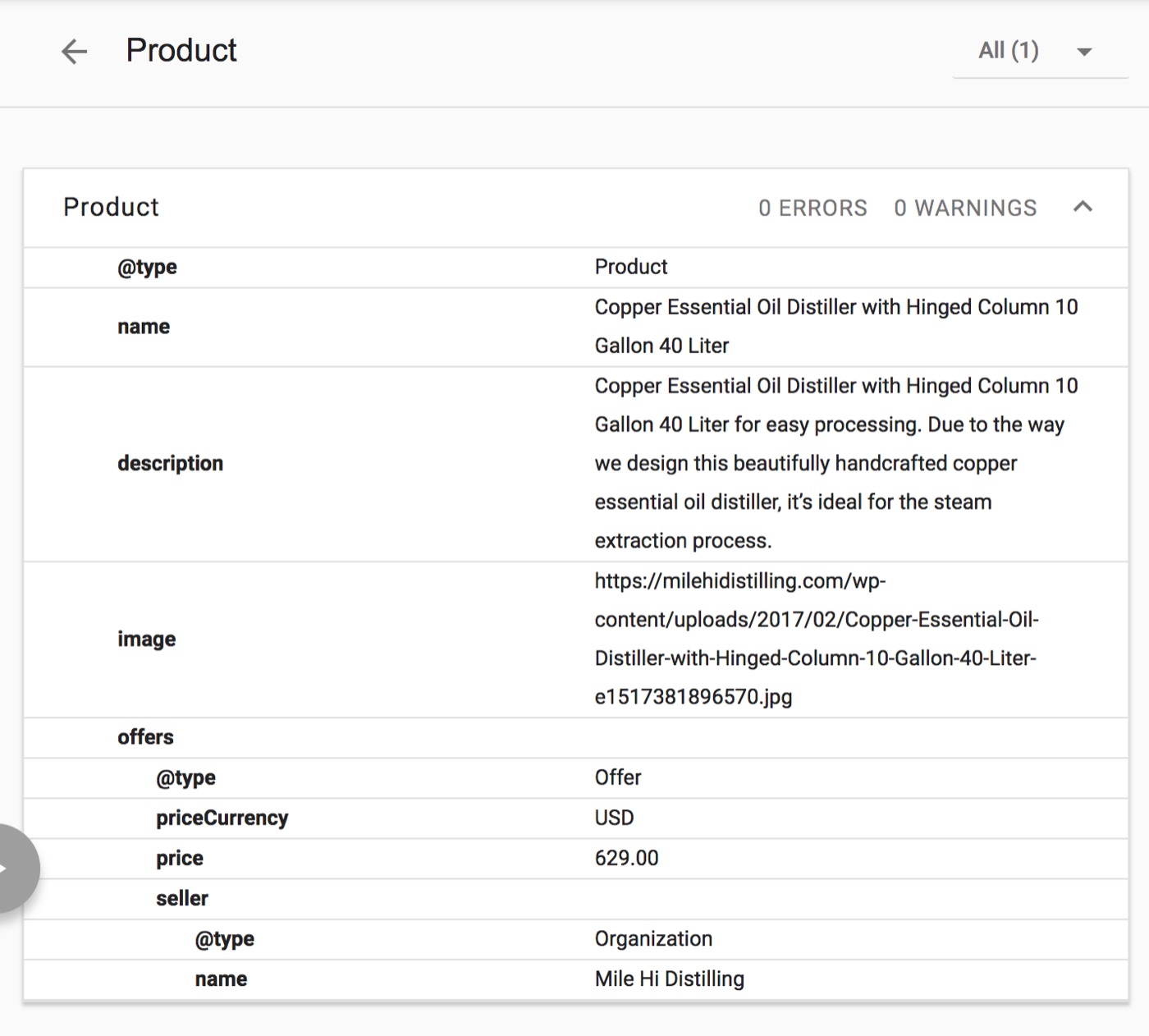The image size is (1149, 1036).
Task: Select the "629.00" price value
Action: [627, 858]
